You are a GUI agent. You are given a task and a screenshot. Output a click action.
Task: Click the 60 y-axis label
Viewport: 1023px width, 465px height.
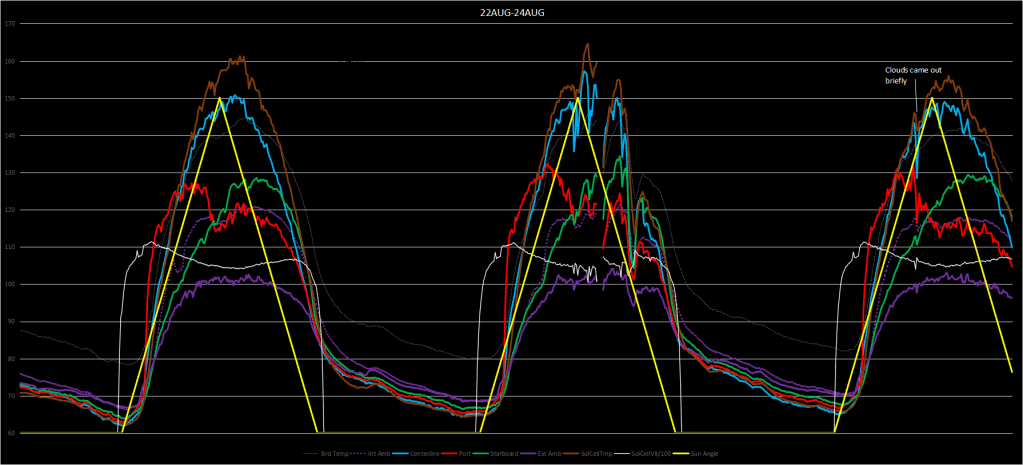(x=10, y=433)
